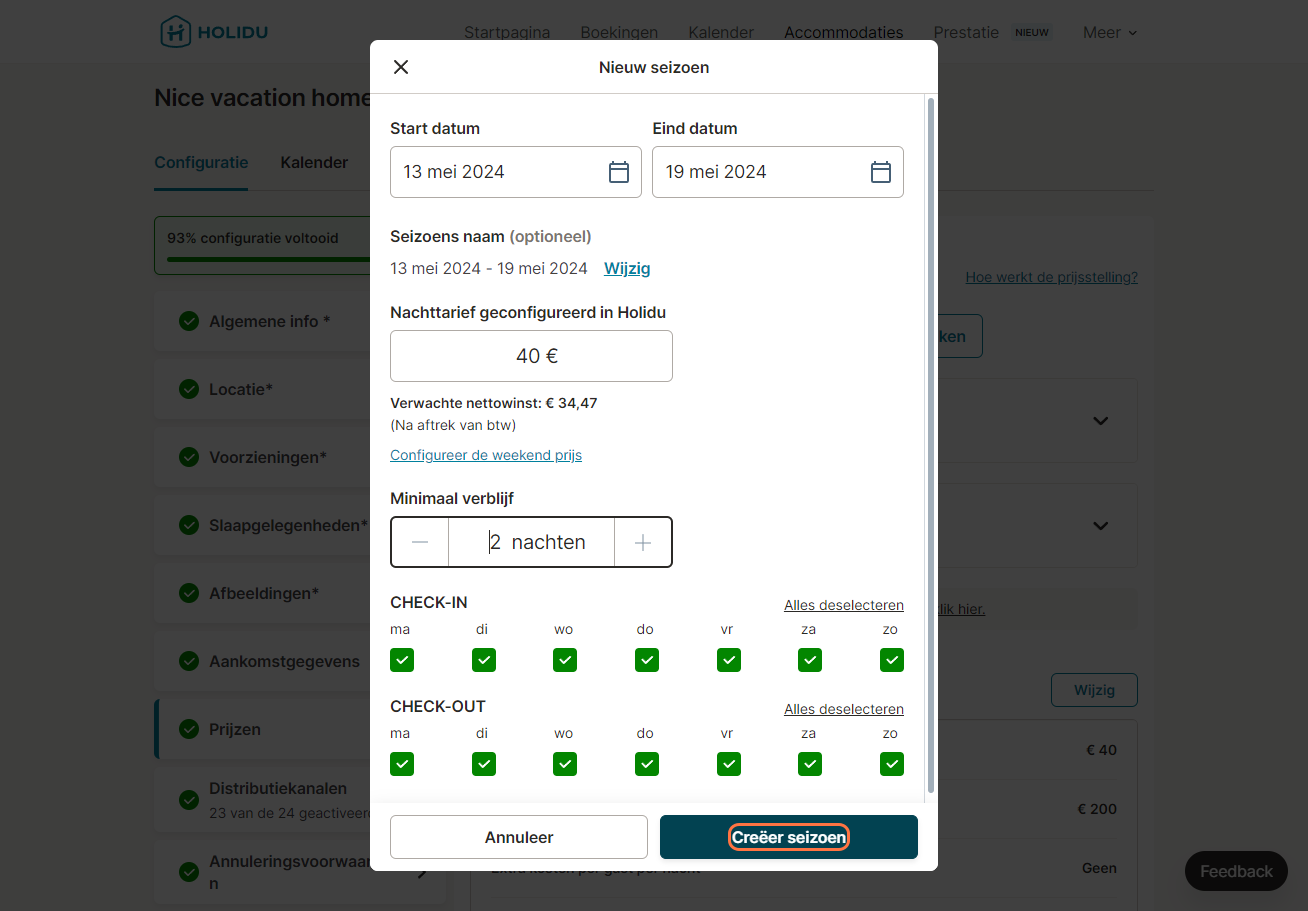Click the Annuleer button
The image size is (1308, 911).
[x=519, y=837]
